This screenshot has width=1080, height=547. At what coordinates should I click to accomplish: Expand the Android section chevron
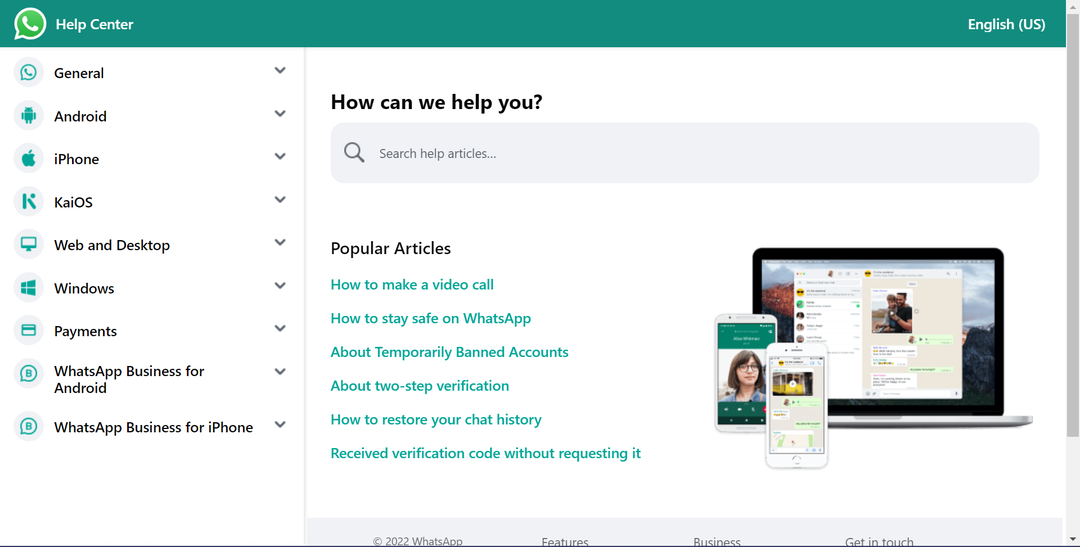click(x=280, y=114)
